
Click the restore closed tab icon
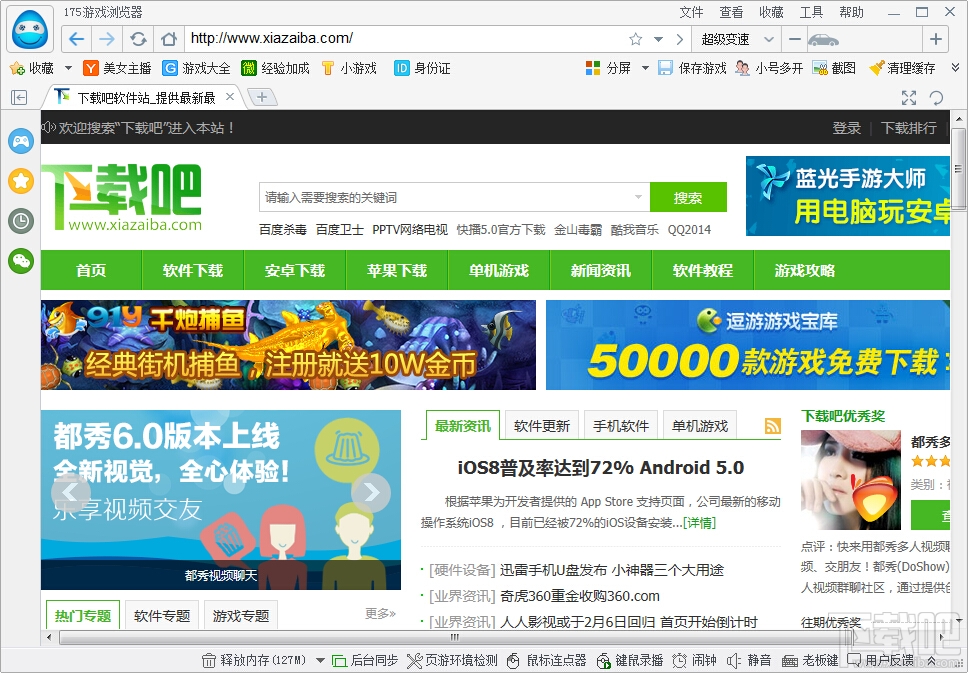tap(937, 98)
